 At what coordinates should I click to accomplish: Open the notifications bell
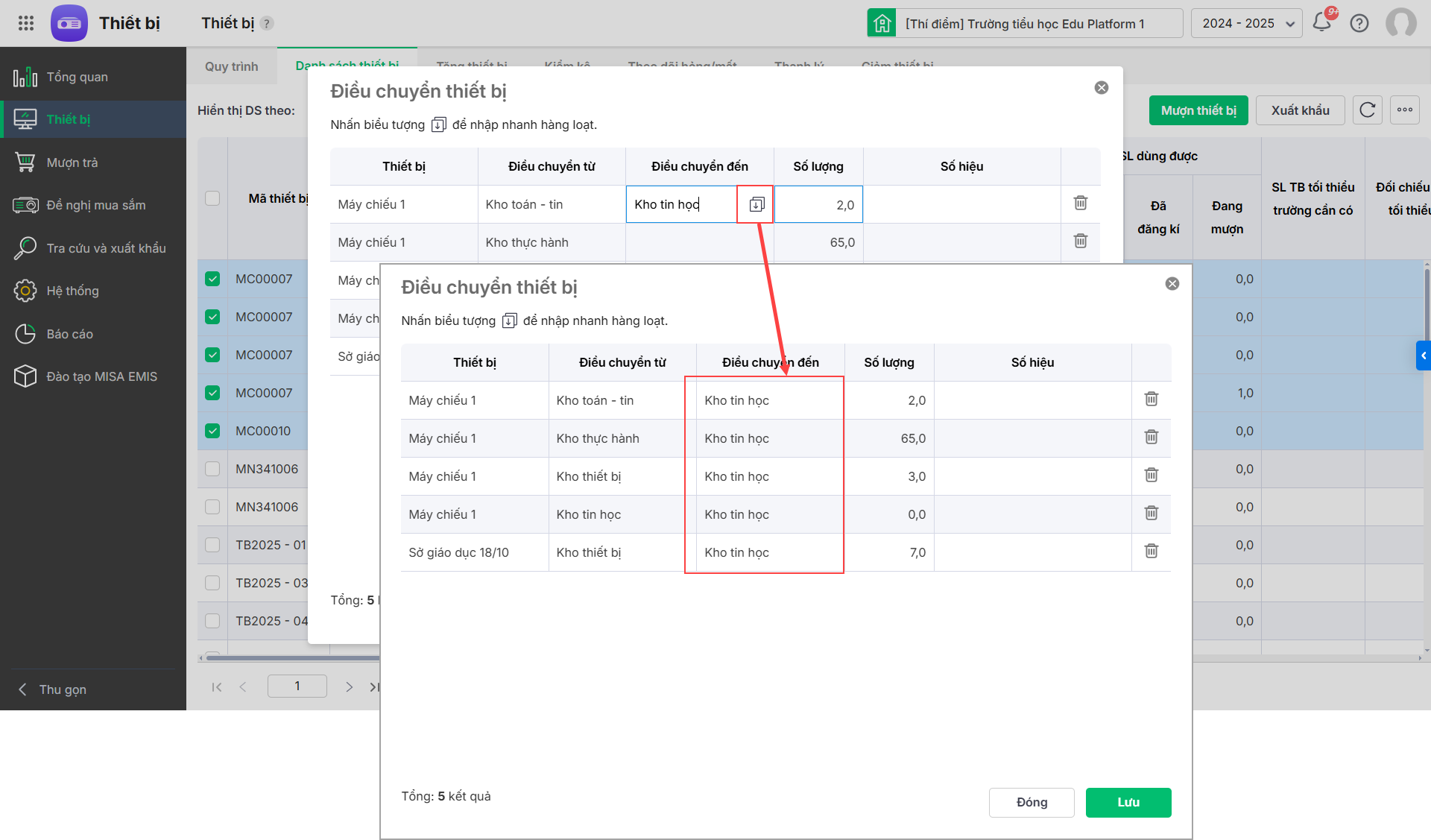1321,23
